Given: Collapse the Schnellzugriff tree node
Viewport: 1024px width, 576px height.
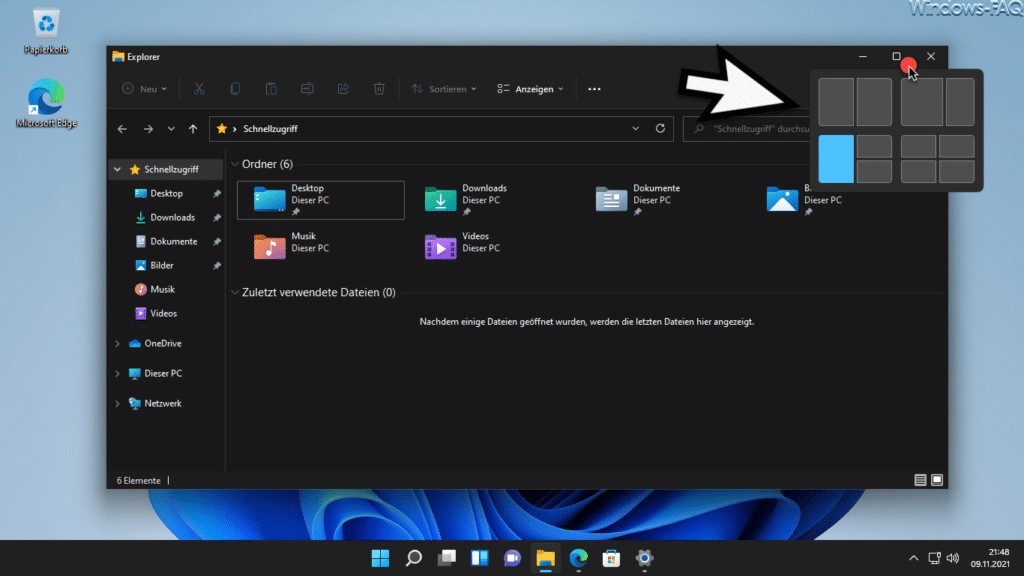Looking at the screenshot, I should pos(118,169).
